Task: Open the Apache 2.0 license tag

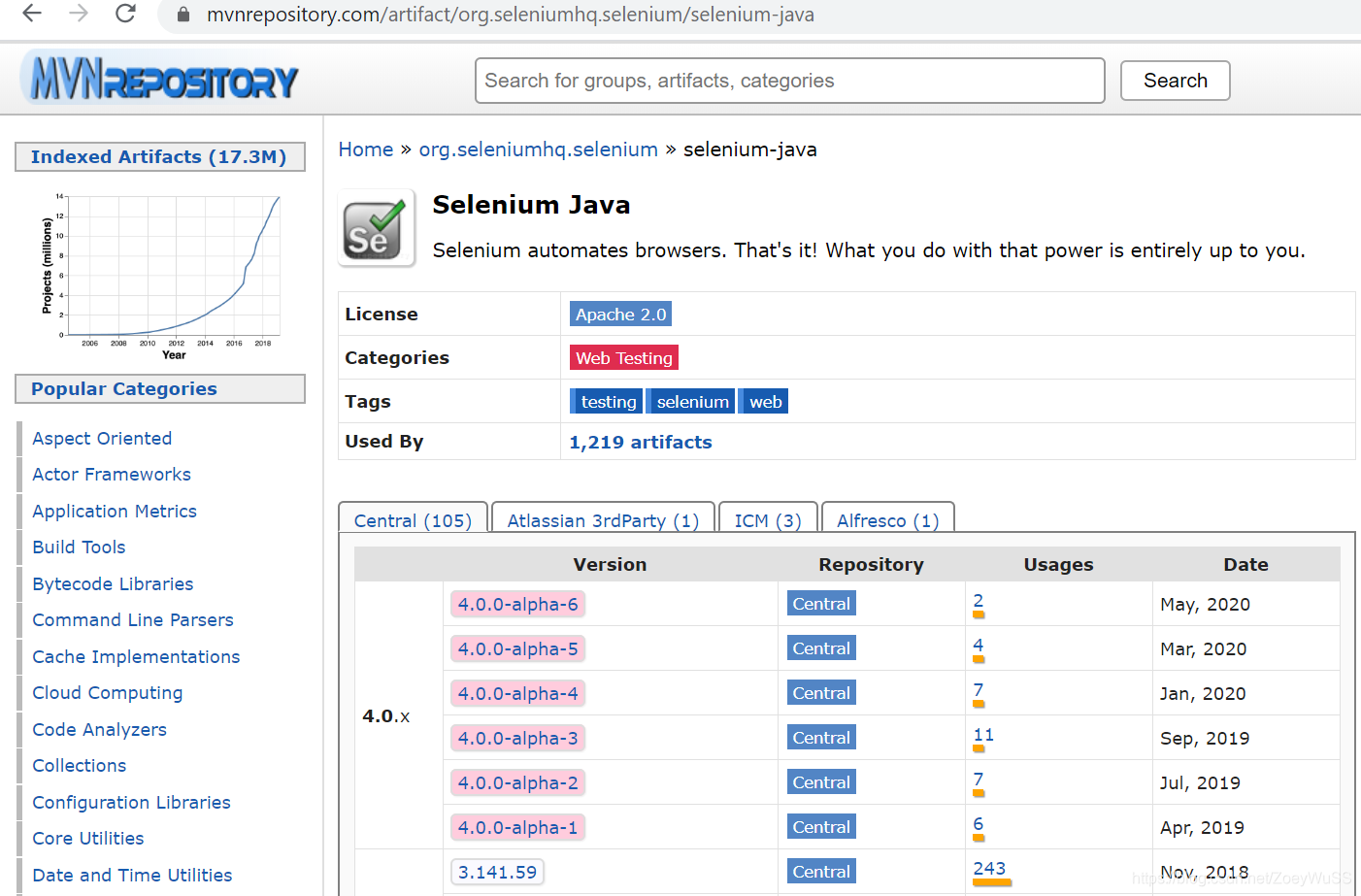Action: coord(620,315)
